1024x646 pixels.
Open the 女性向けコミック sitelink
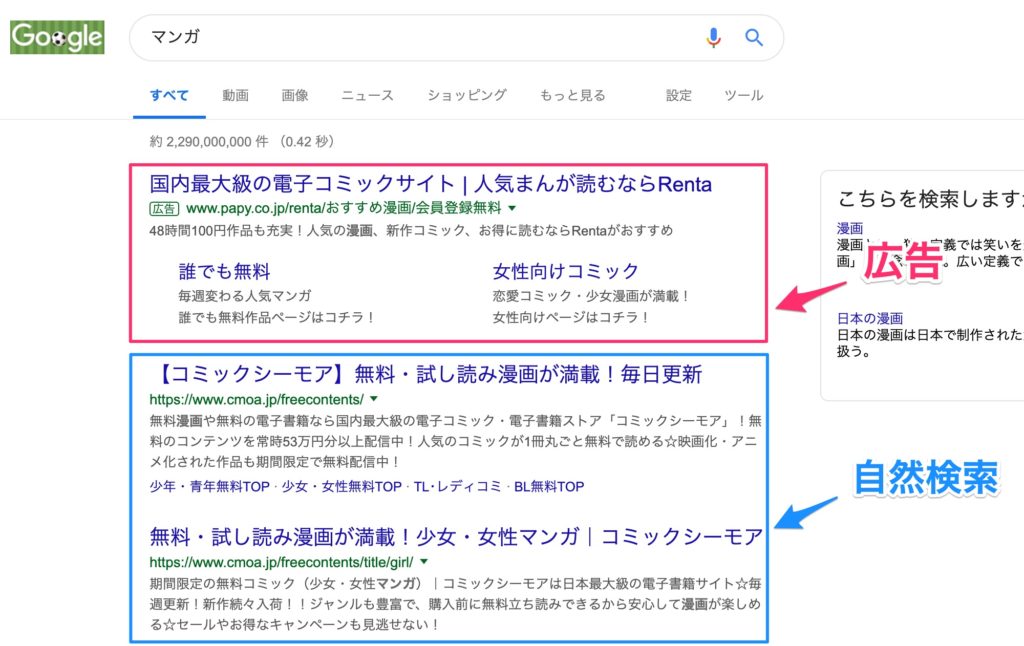coord(566,271)
